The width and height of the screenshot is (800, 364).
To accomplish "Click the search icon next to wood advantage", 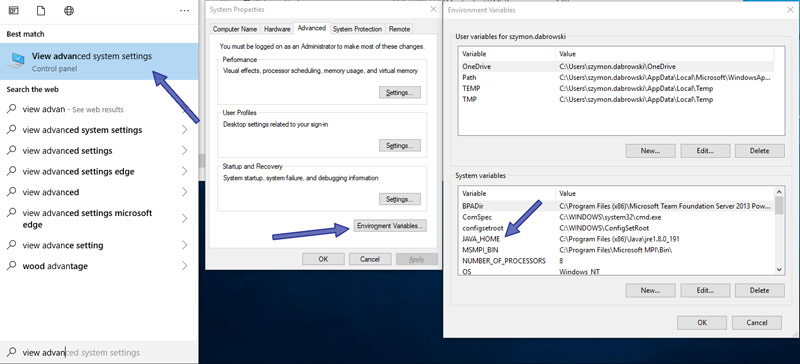I will coord(11,265).
